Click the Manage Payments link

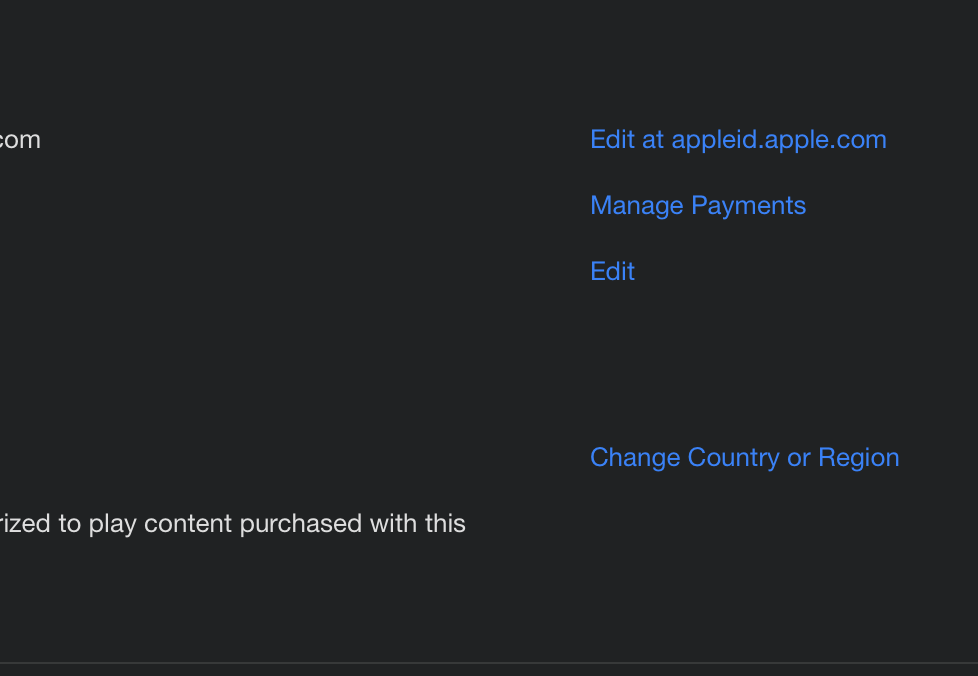(x=698, y=206)
